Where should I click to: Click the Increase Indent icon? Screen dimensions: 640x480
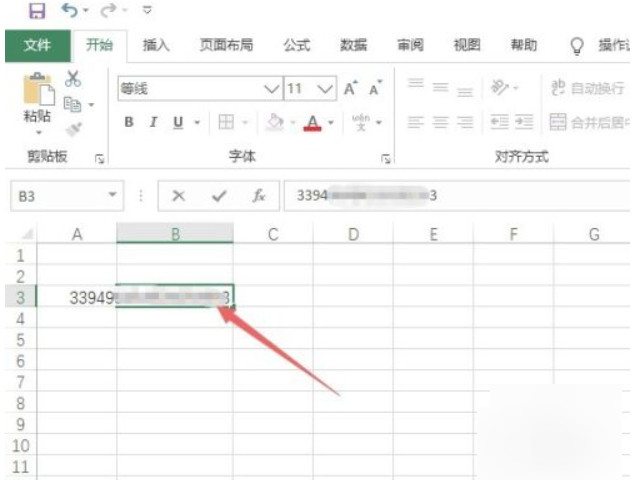point(524,122)
